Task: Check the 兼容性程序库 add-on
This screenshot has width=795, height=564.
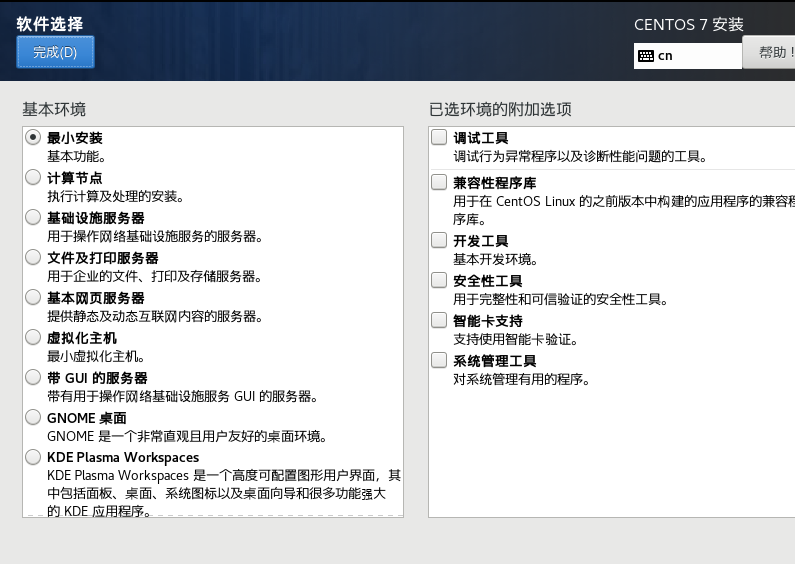Action: pyautogui.click(x=439, y=182)
